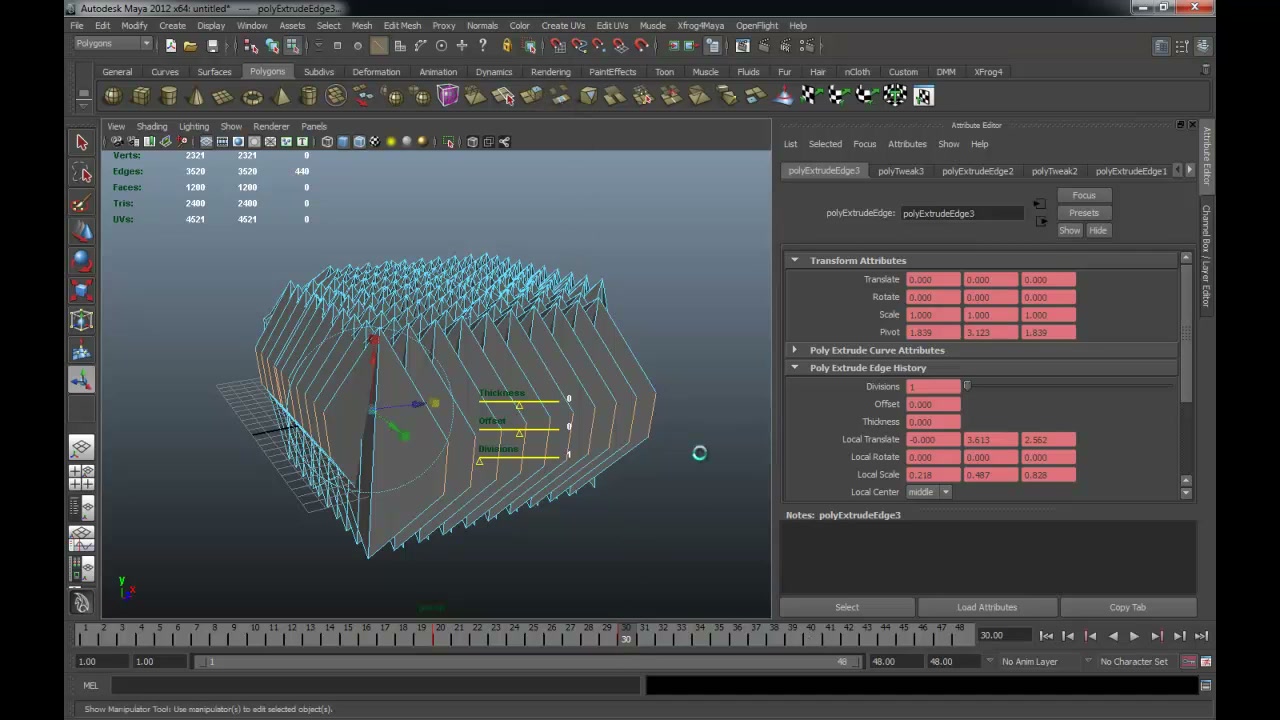Viewport: 1280px width, 720px height.
Task: Activate the Lasso select tool
Action: (x=82, y=174)
